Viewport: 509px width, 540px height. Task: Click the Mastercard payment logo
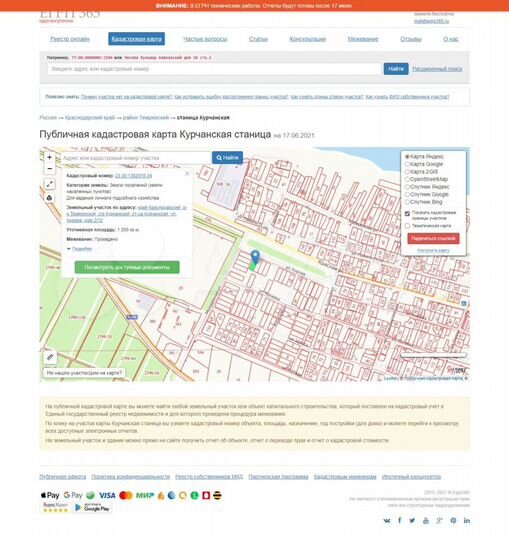click(x=126, y=496)
